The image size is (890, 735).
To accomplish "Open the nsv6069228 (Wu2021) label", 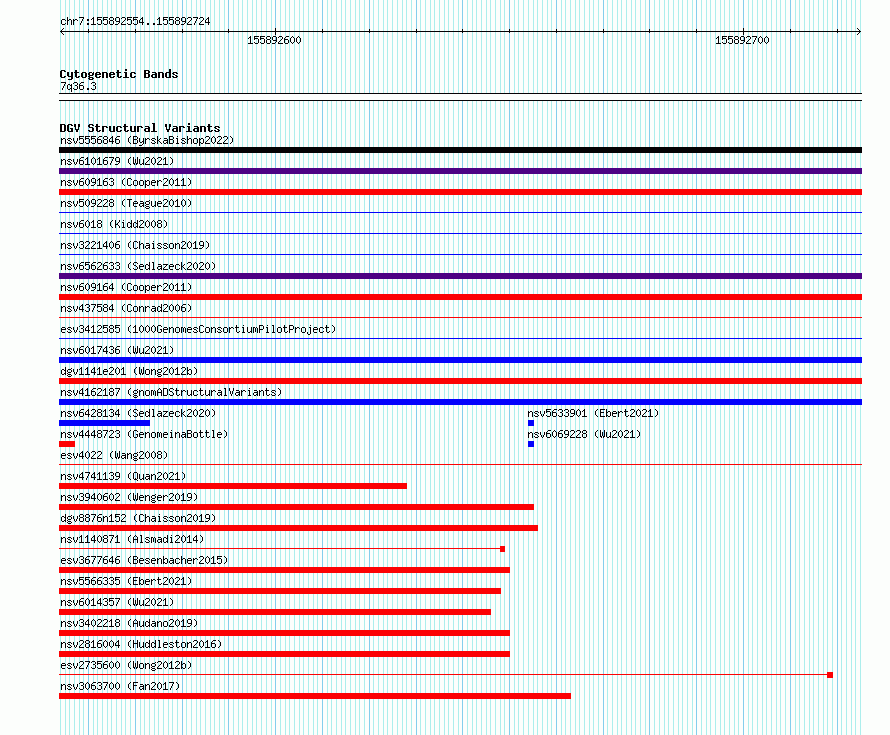I will 584,434.
